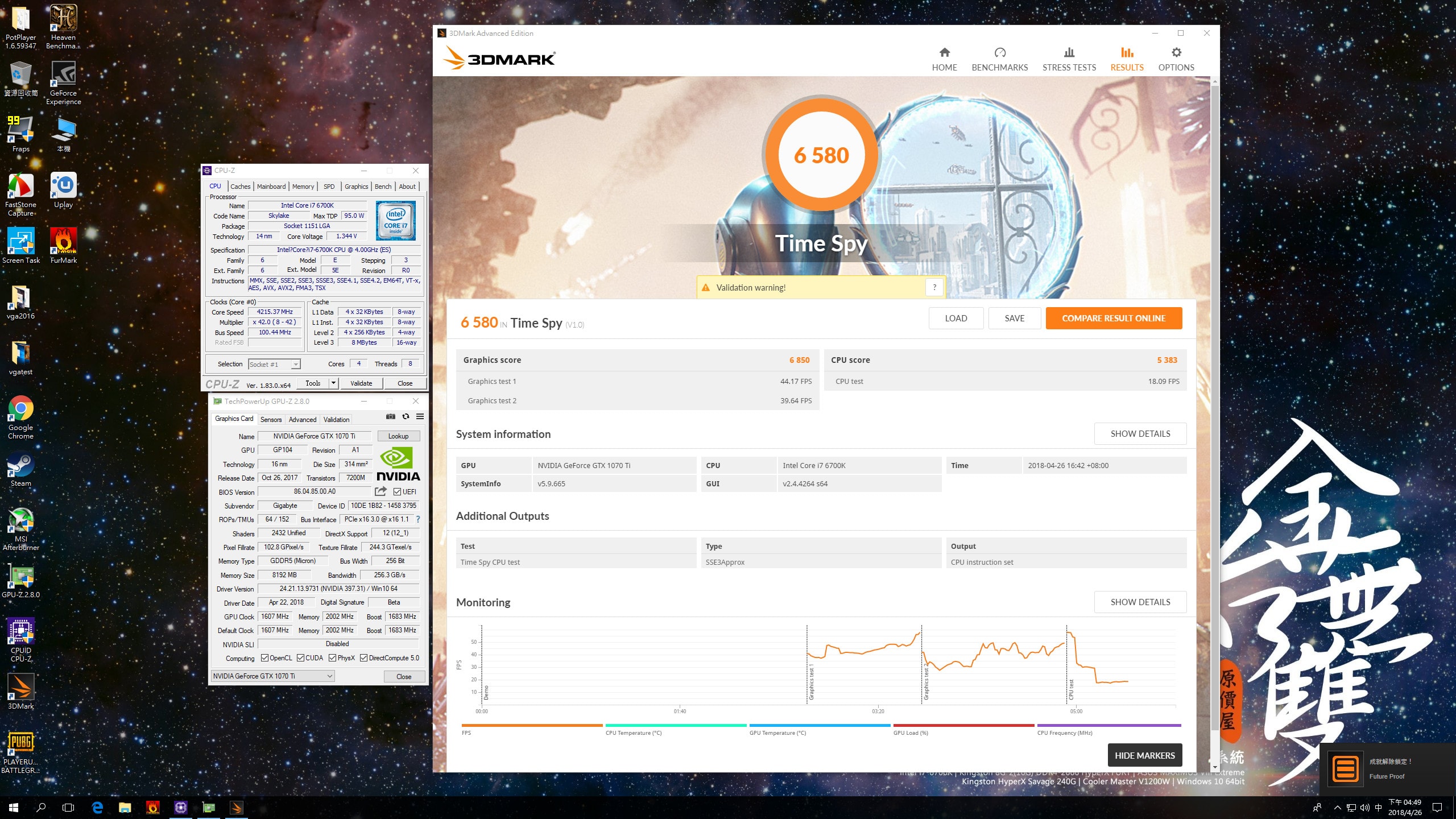Image resolution: width=1456 pixels, height=819 pixels.
Task: Click the Bus Interface question mark in GPU-Z
Action: [x=418, y=519]
